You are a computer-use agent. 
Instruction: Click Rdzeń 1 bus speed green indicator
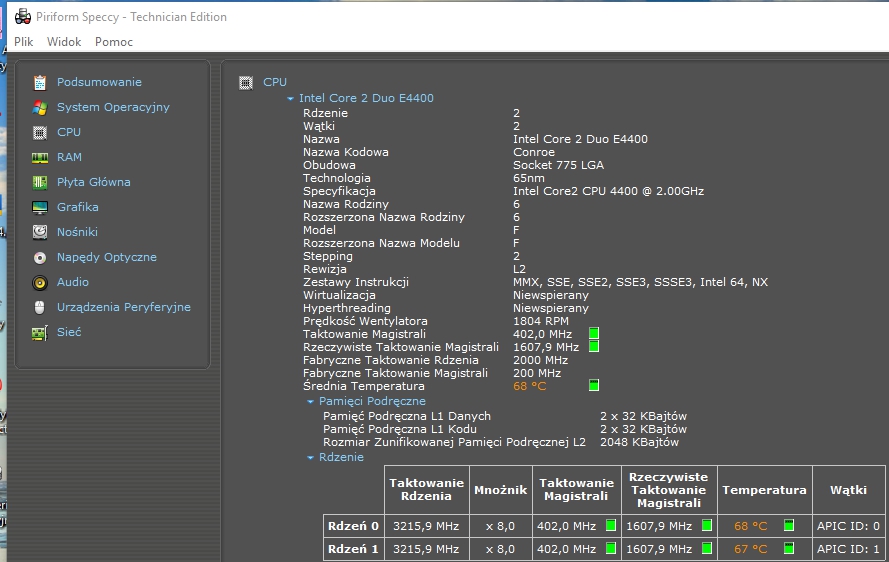tap(611, 548)
